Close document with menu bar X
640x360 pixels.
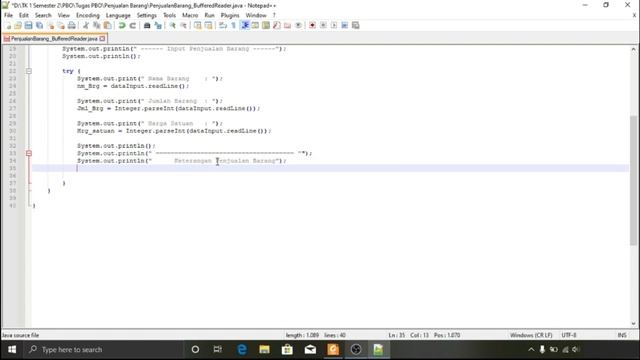coord(634,15)
